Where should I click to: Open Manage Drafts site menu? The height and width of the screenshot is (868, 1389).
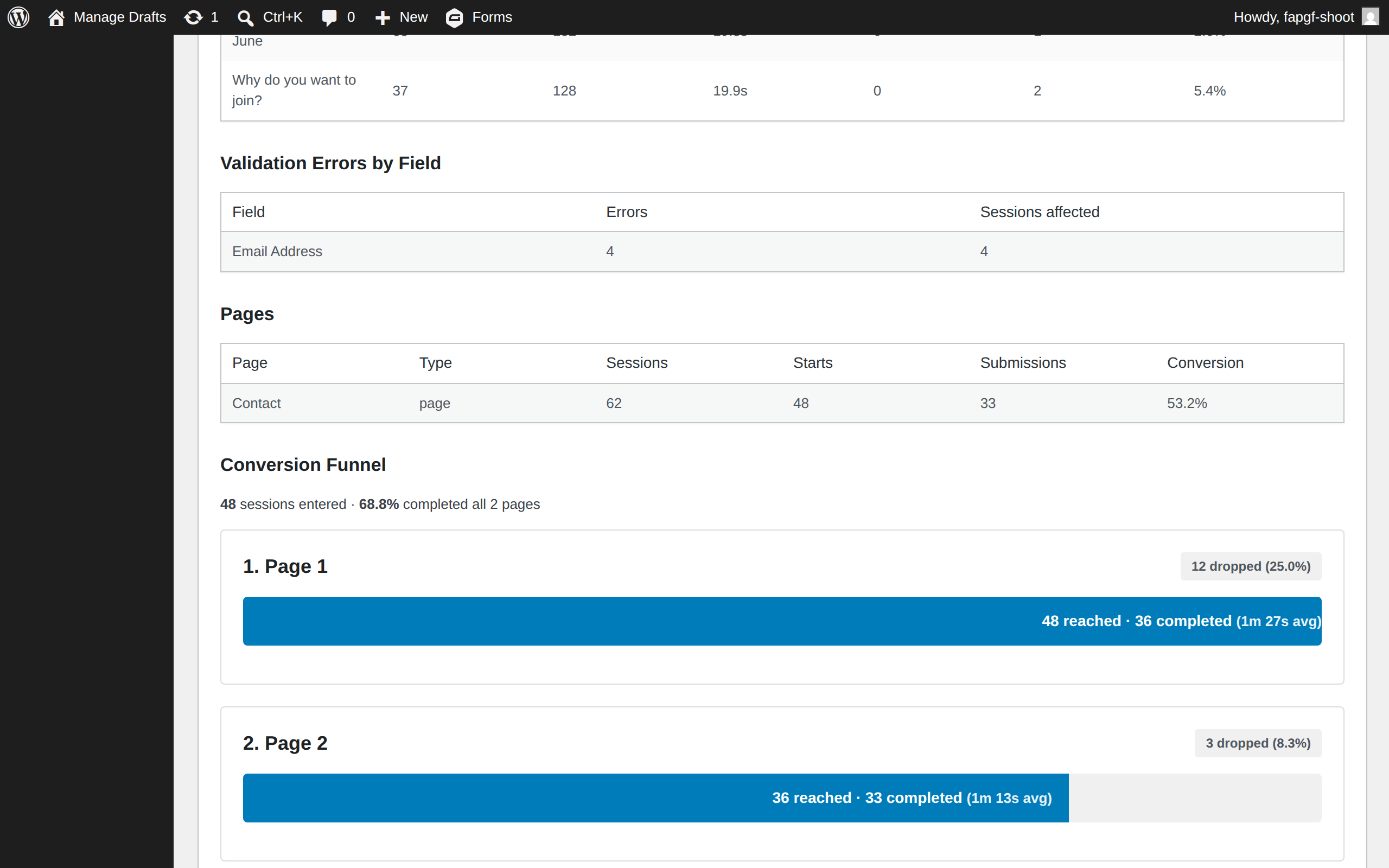point(107,17)
